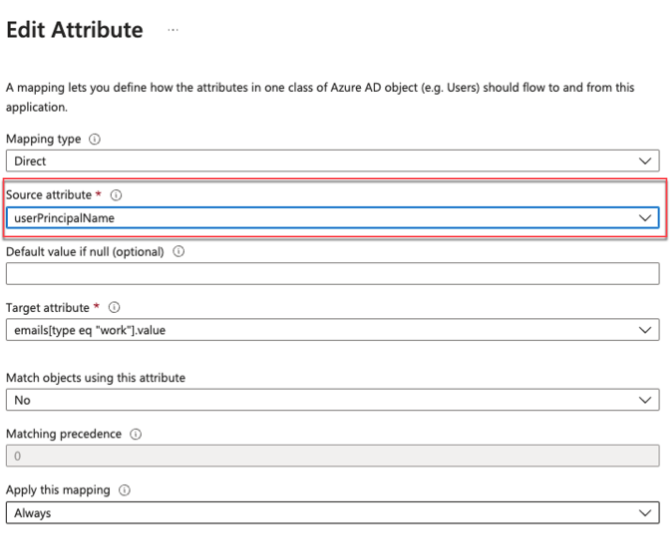The height and width of the screenshot is (558, 670).
Task: Click the Edit Attribute page title
Action: [x=75, y=30]
